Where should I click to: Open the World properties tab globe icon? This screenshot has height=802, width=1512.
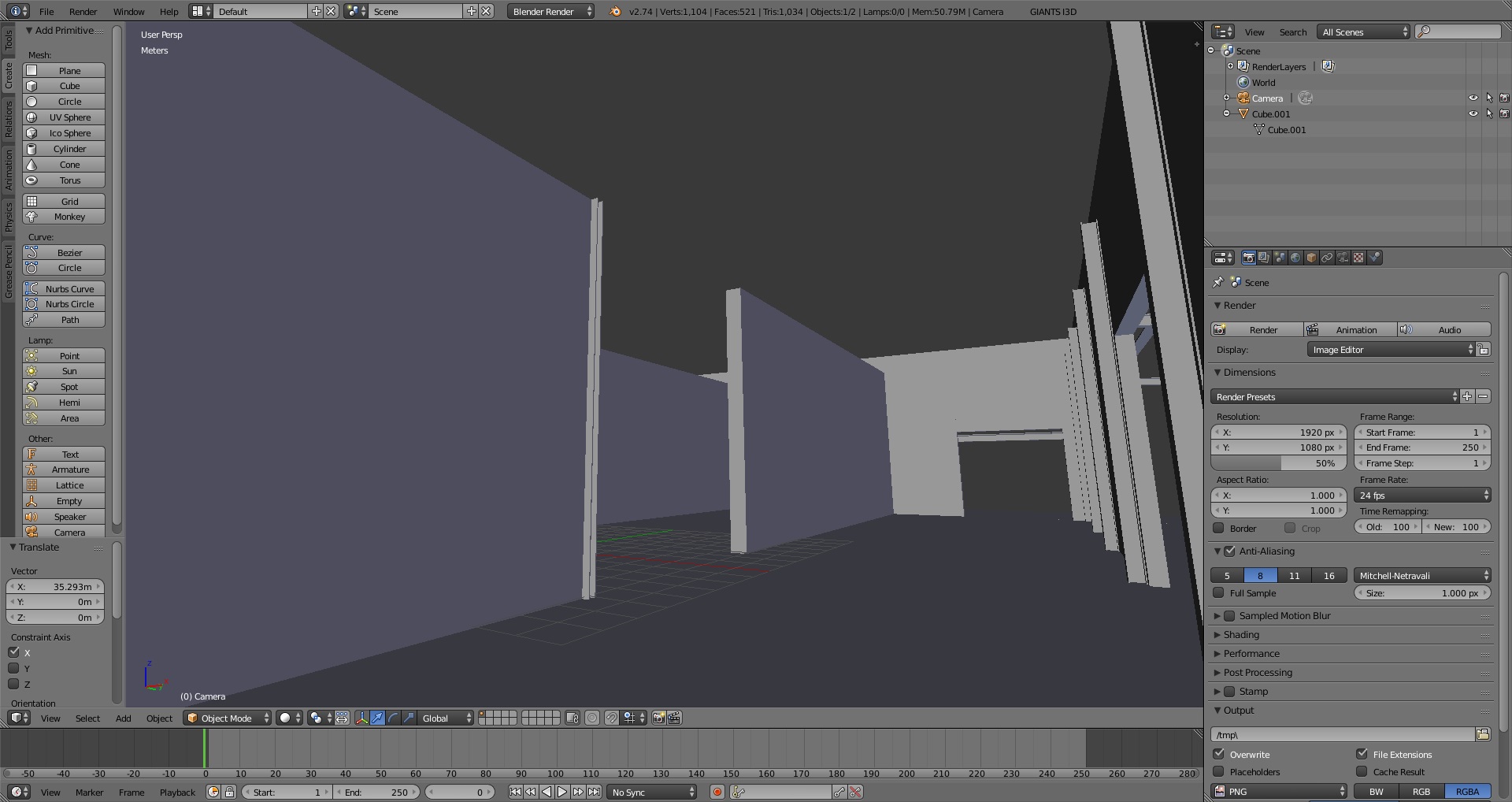coord(1295,258)
